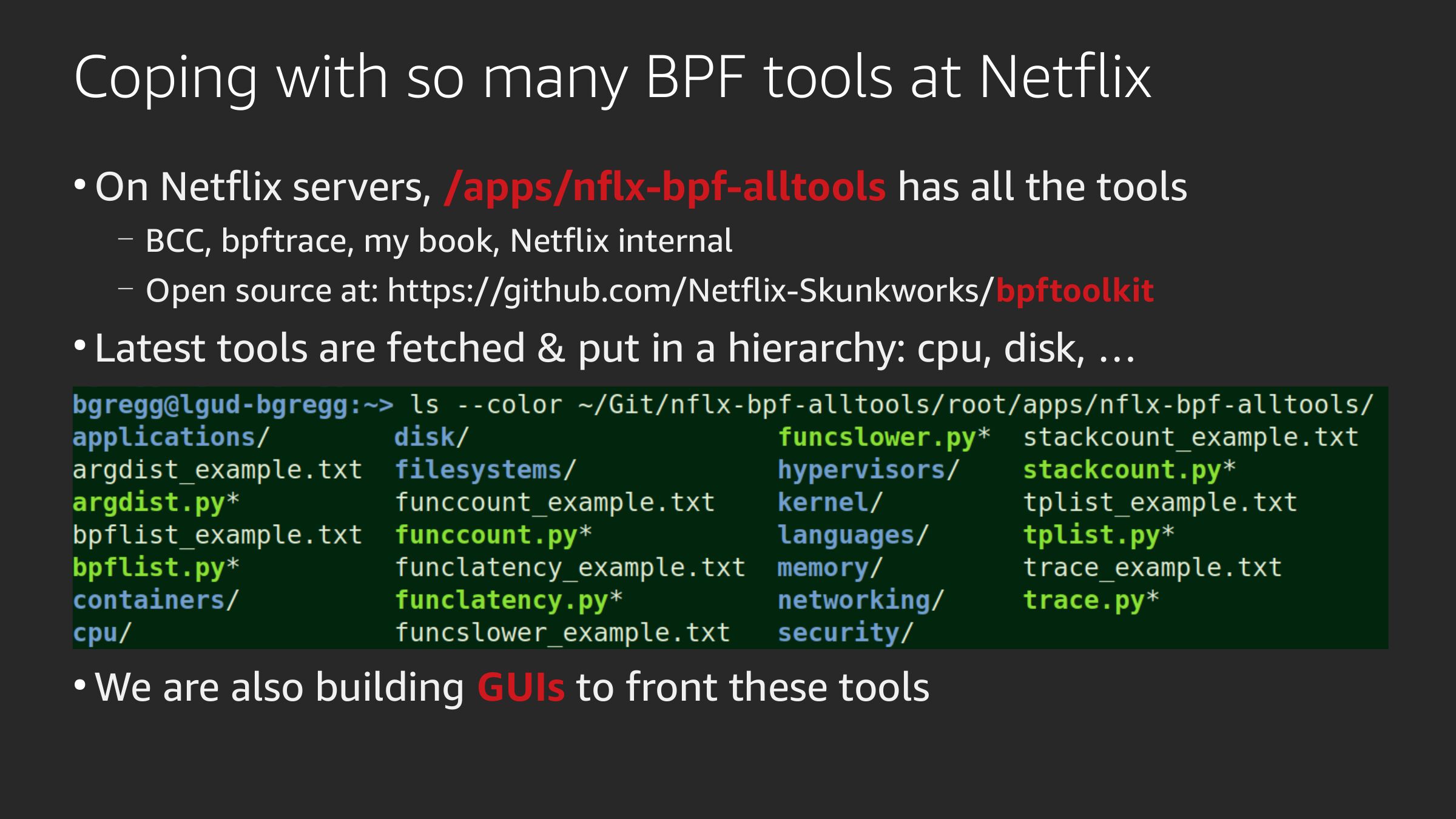Screen dimensions: 1456x819
Task: Select the disk/ directory entry
Action: (x=431, y=437)
